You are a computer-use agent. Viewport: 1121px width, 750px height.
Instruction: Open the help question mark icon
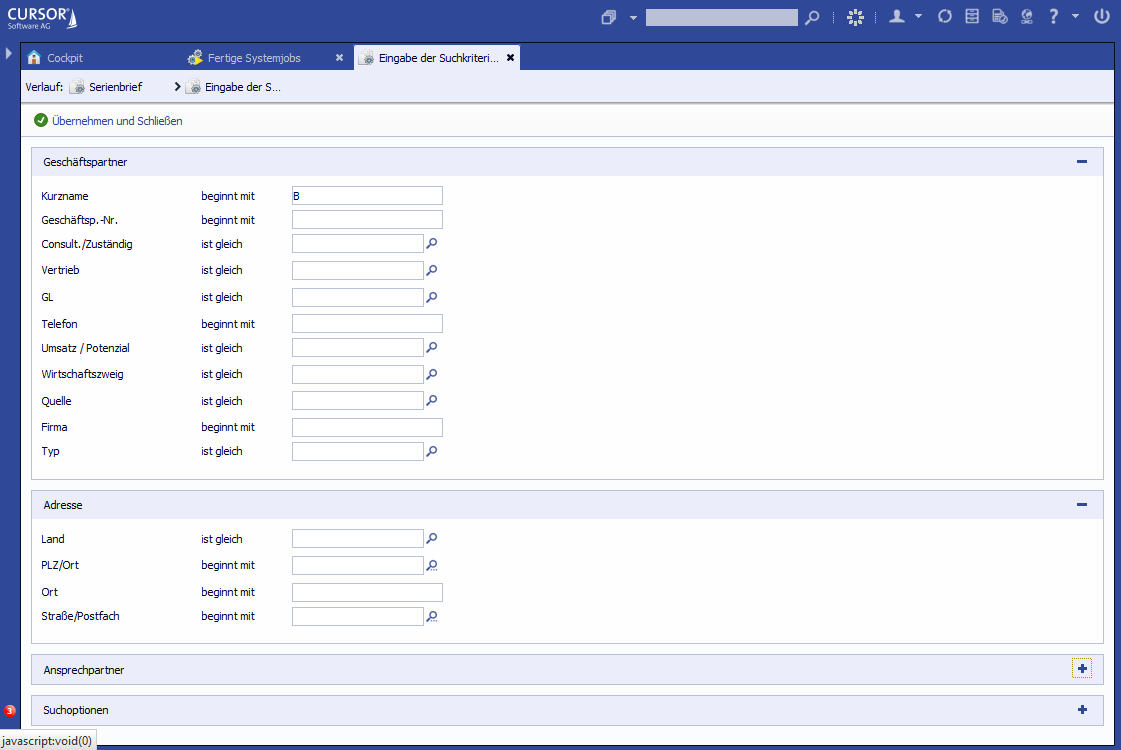(x=1053, y=17)
